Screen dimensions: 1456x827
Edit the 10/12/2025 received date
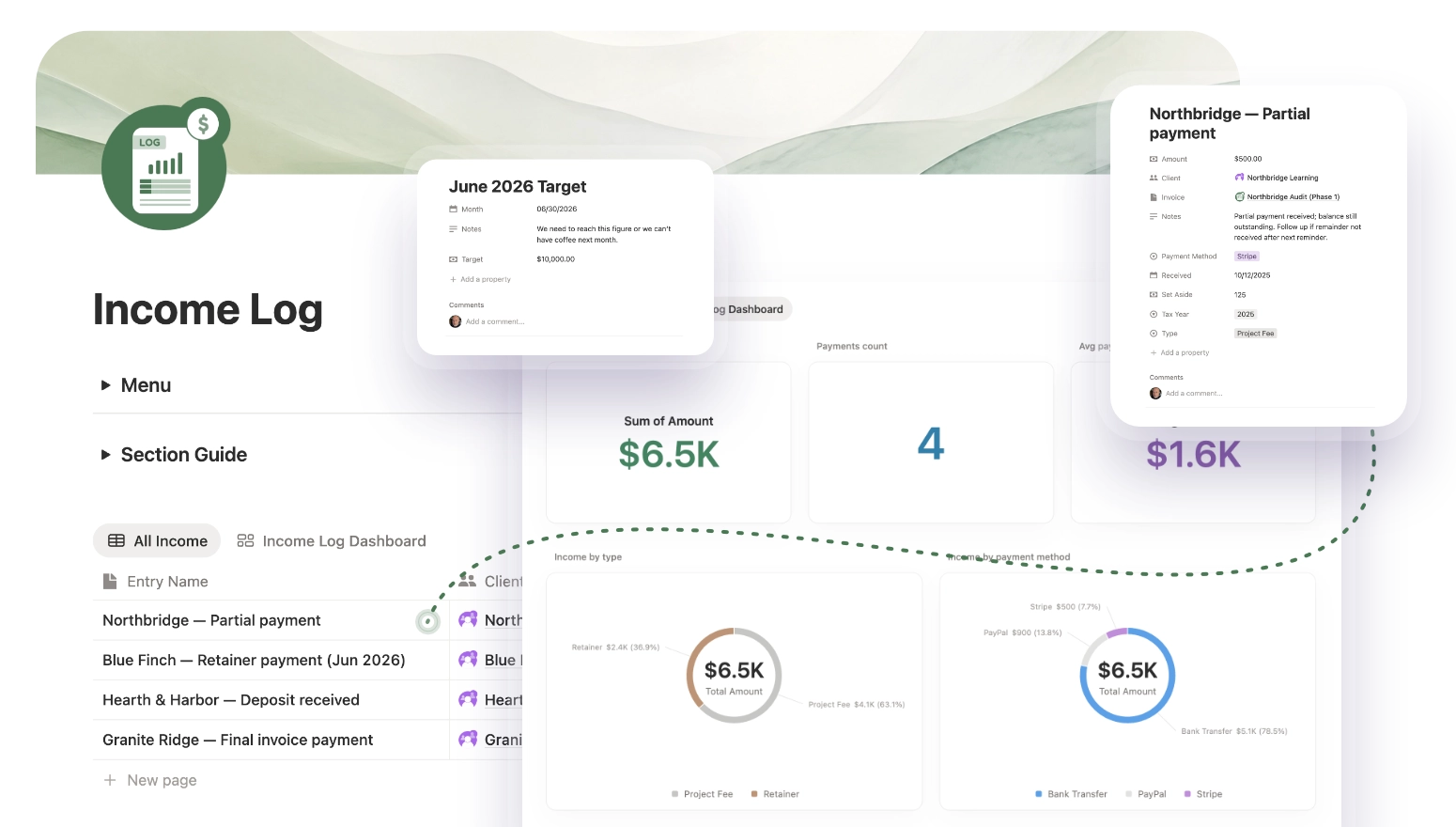(1252, 275)
